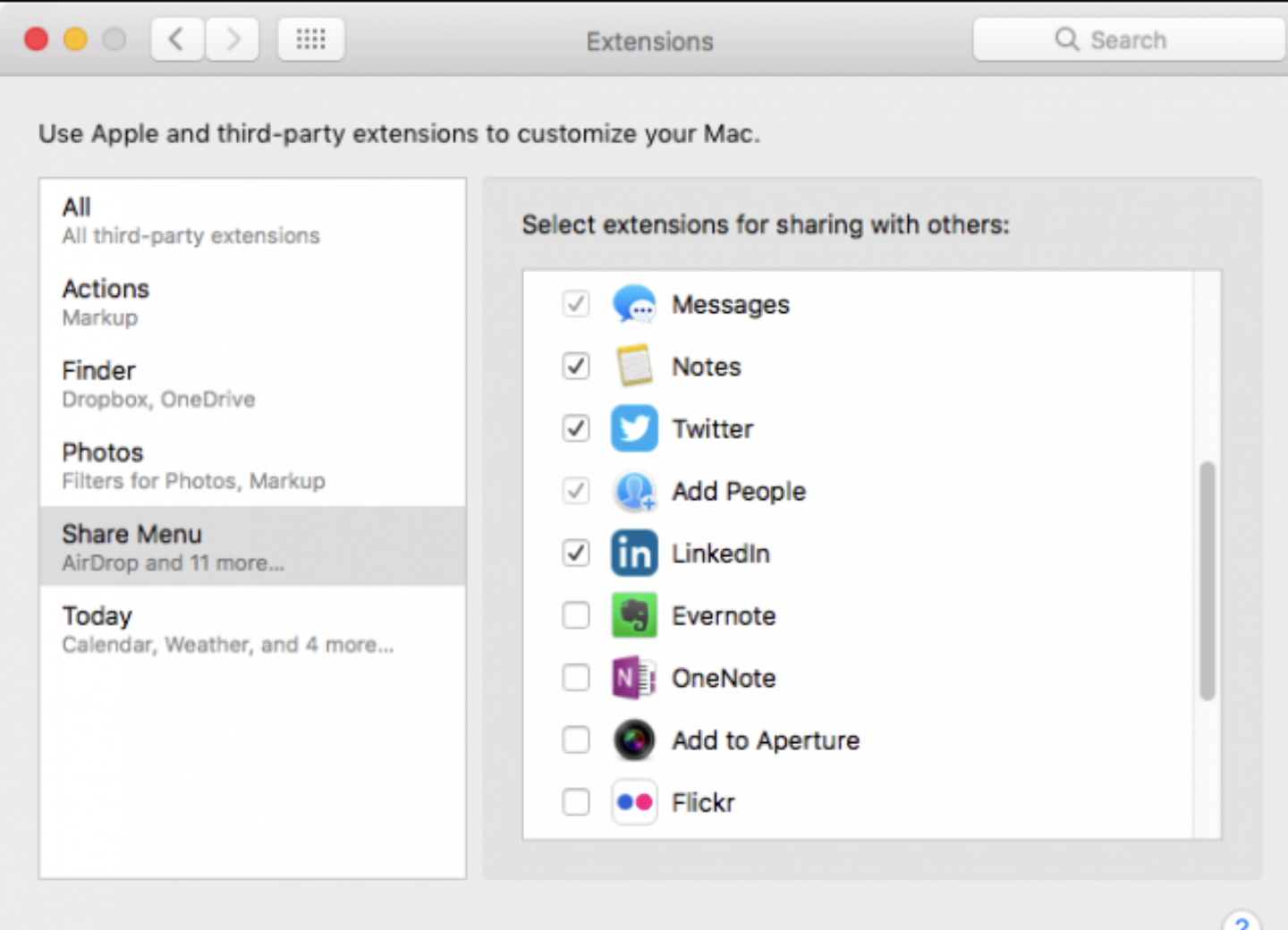Click the Add People label
This screenshot has height=930, width=1288.
tap(739, 491)
